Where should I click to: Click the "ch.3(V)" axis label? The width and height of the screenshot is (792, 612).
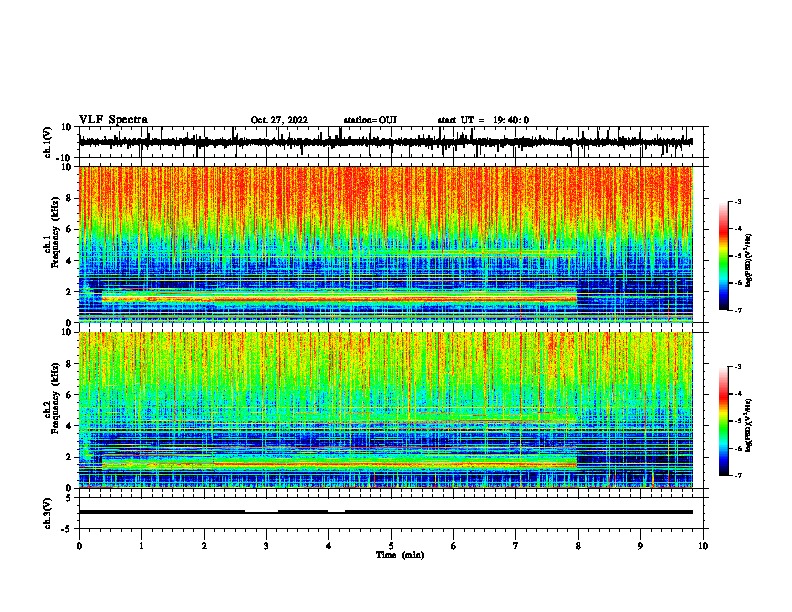click(x=48, y=513)
